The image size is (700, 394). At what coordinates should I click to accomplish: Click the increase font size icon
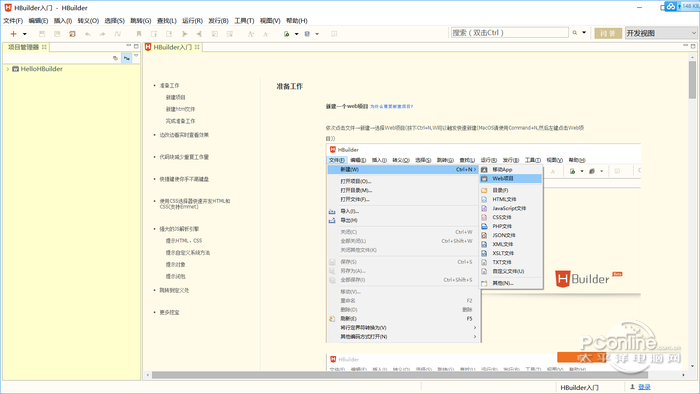(x=251, y=34)
